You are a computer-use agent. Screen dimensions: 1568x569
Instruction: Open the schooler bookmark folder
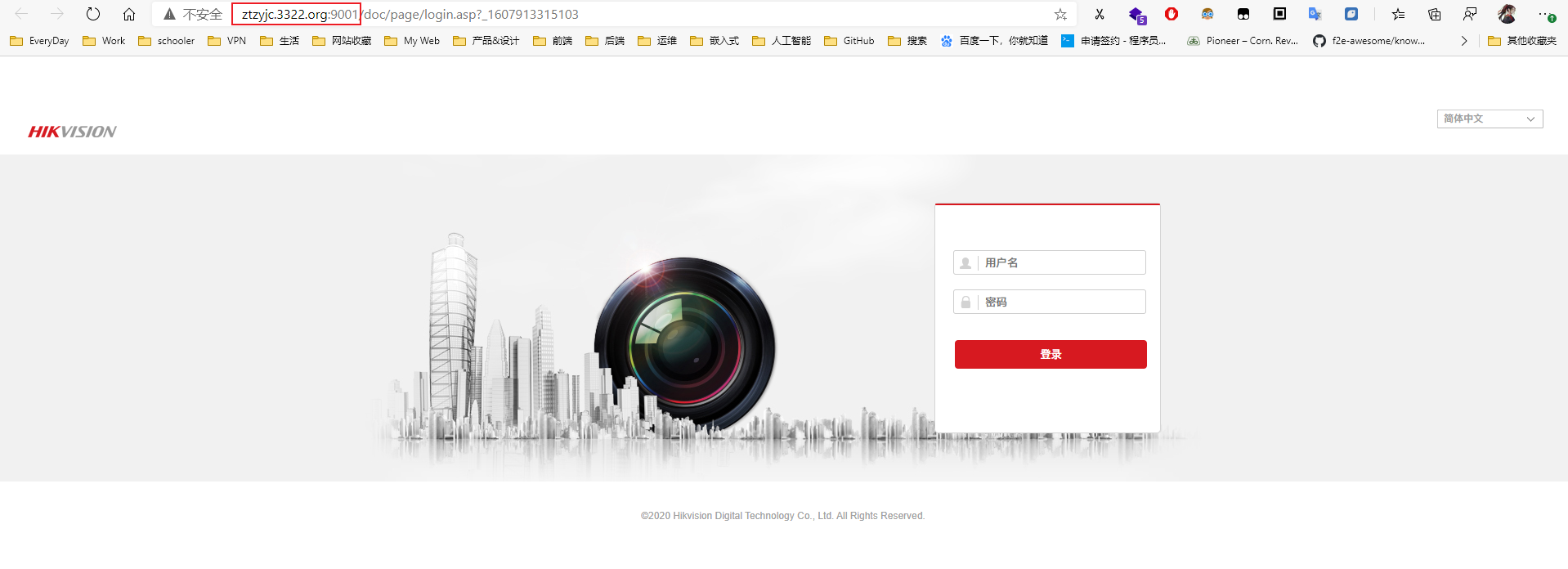(167, 41)
